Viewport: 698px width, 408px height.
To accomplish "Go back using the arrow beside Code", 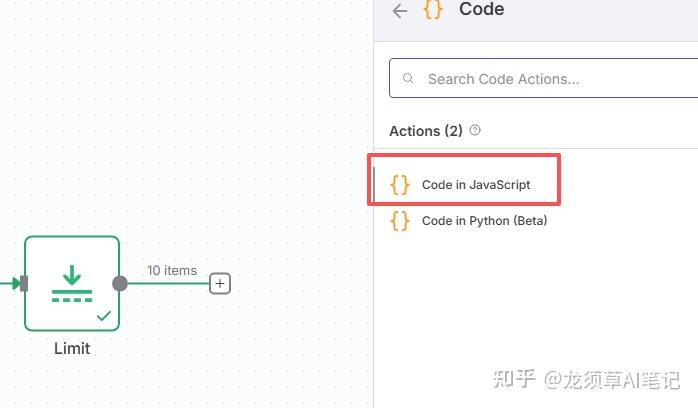I will click(x=400, y=11).
